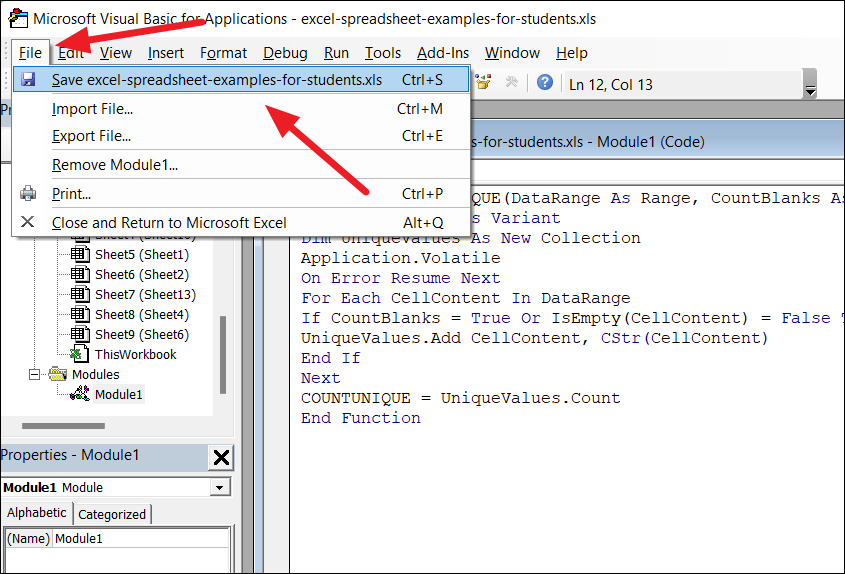Click the printer icon beside Print

[28, 193]
